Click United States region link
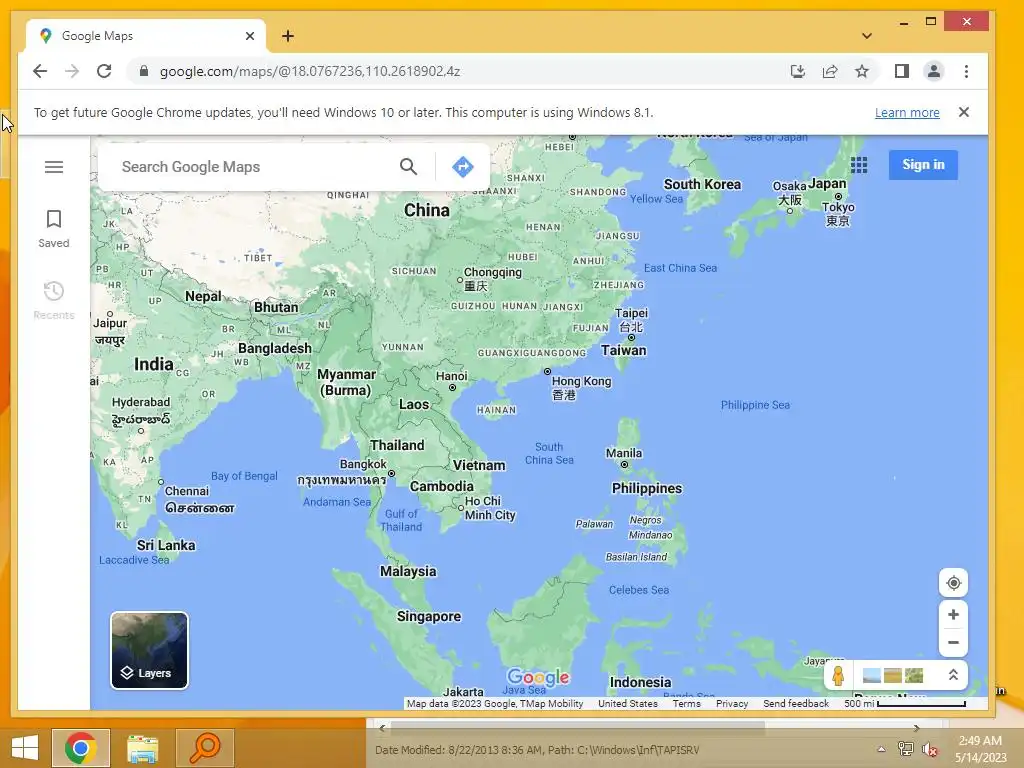The width and height of the screenshot is (1024, 768). click(628, 703)
